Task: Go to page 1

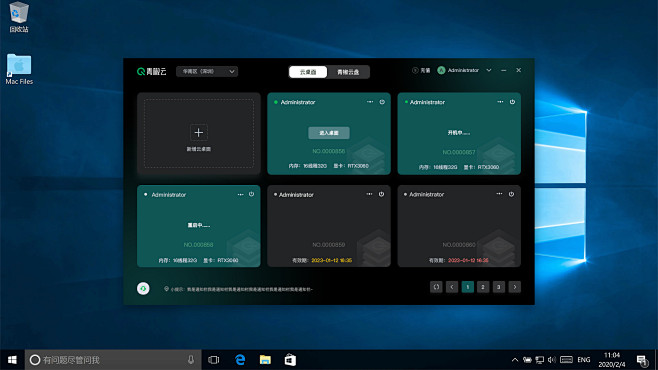Action: [x=467, y=287]
